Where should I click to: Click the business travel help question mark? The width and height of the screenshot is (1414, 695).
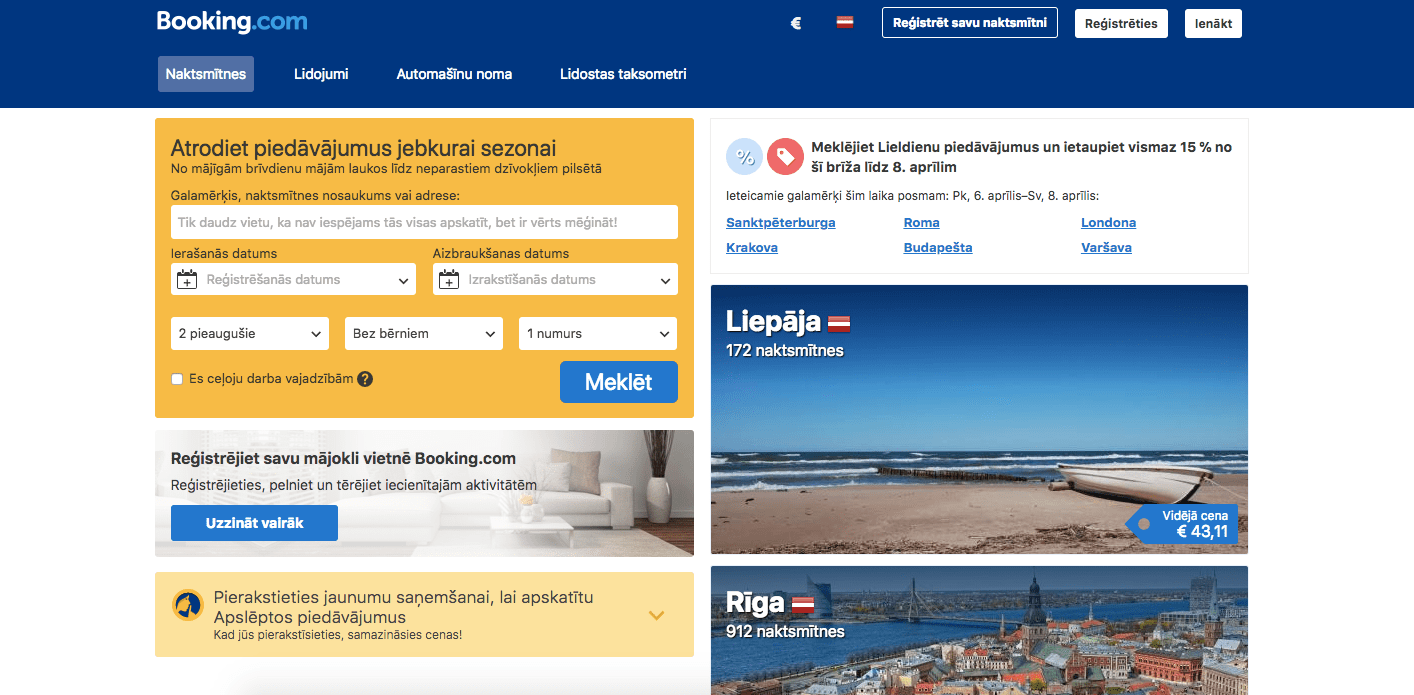pos(365,379)
